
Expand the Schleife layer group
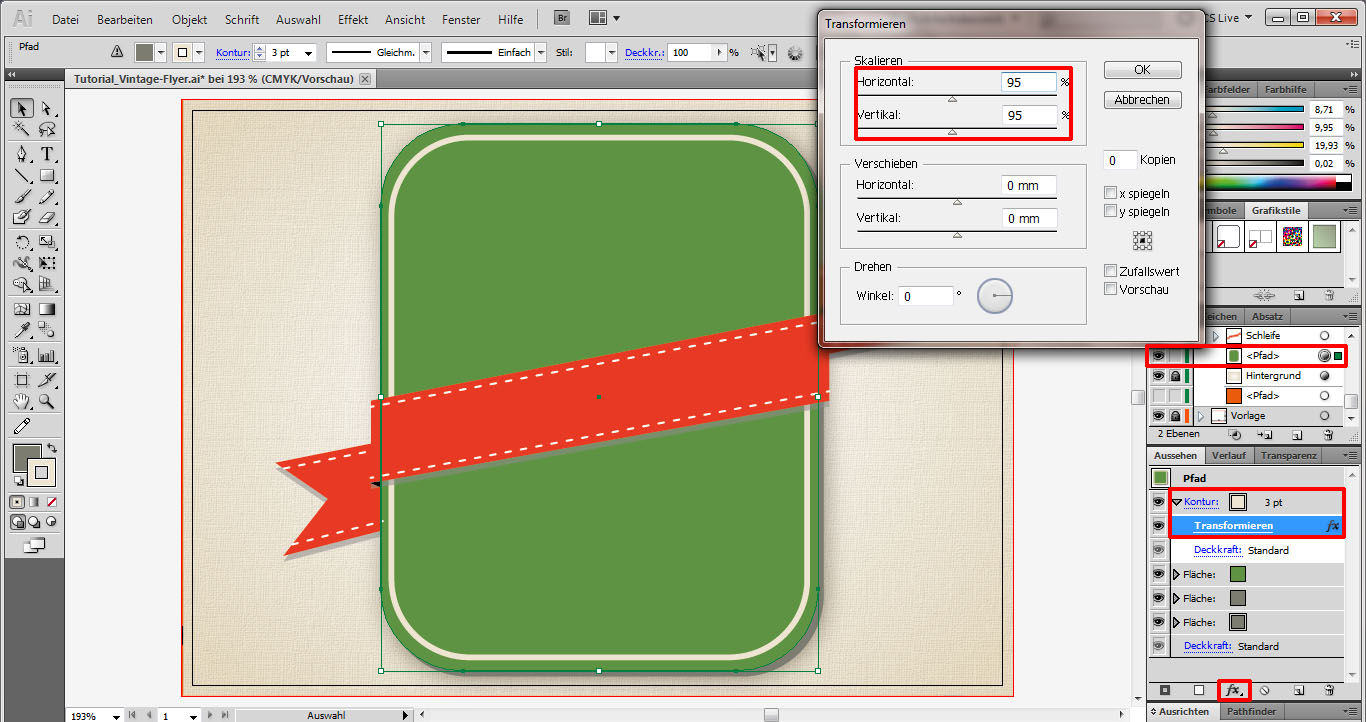click(x=1216, y=336)
